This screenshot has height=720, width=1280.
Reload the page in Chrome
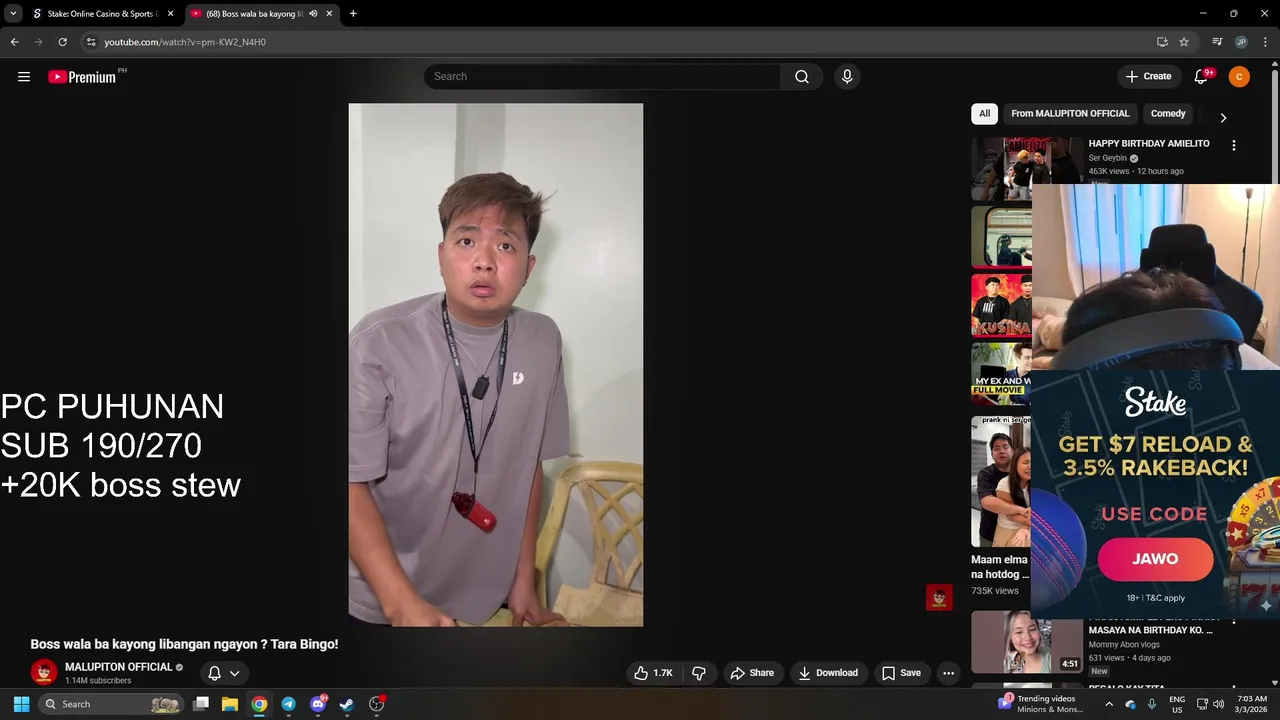point(62,42)
